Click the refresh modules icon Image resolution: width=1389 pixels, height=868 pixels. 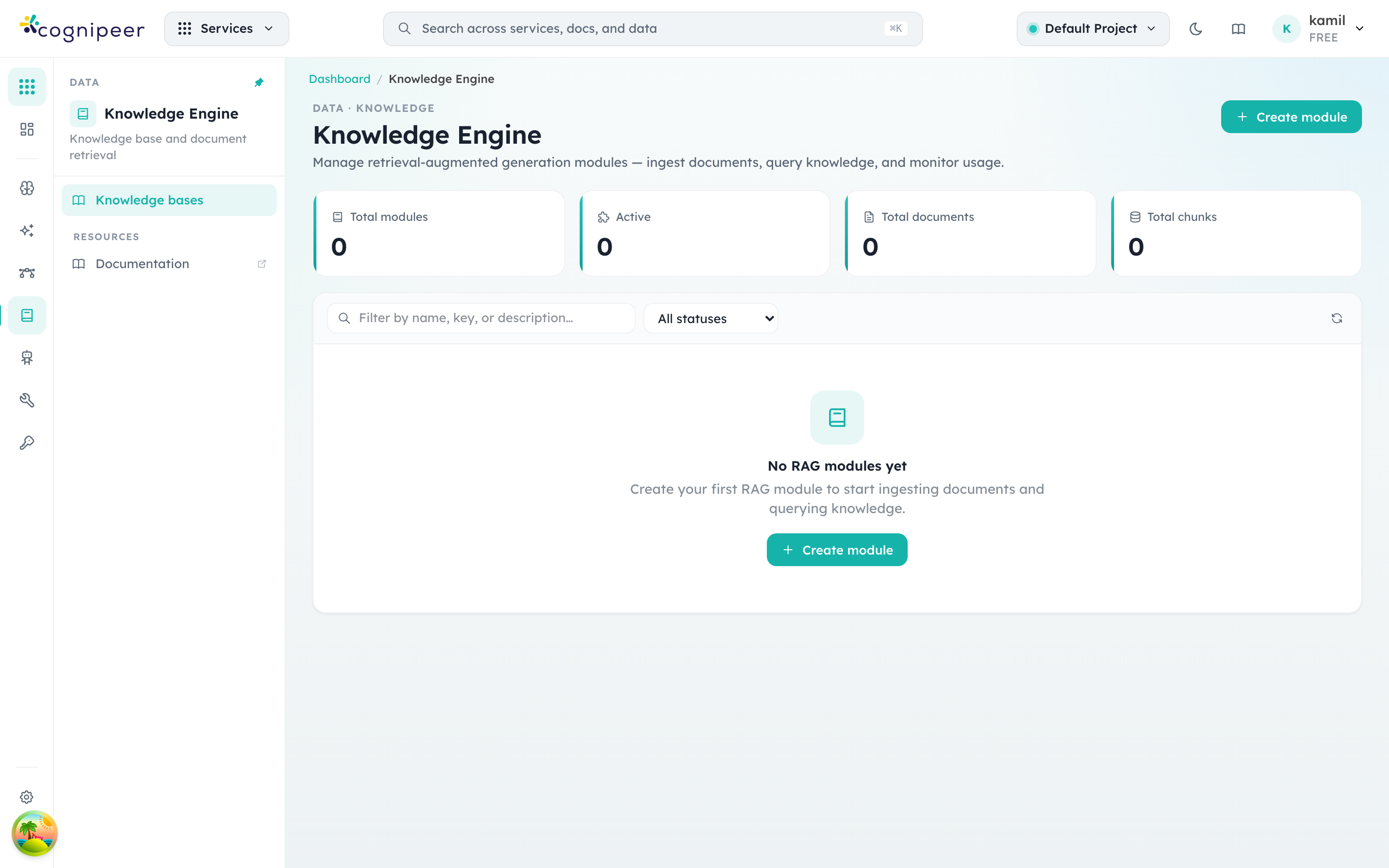pos(1337,318)
